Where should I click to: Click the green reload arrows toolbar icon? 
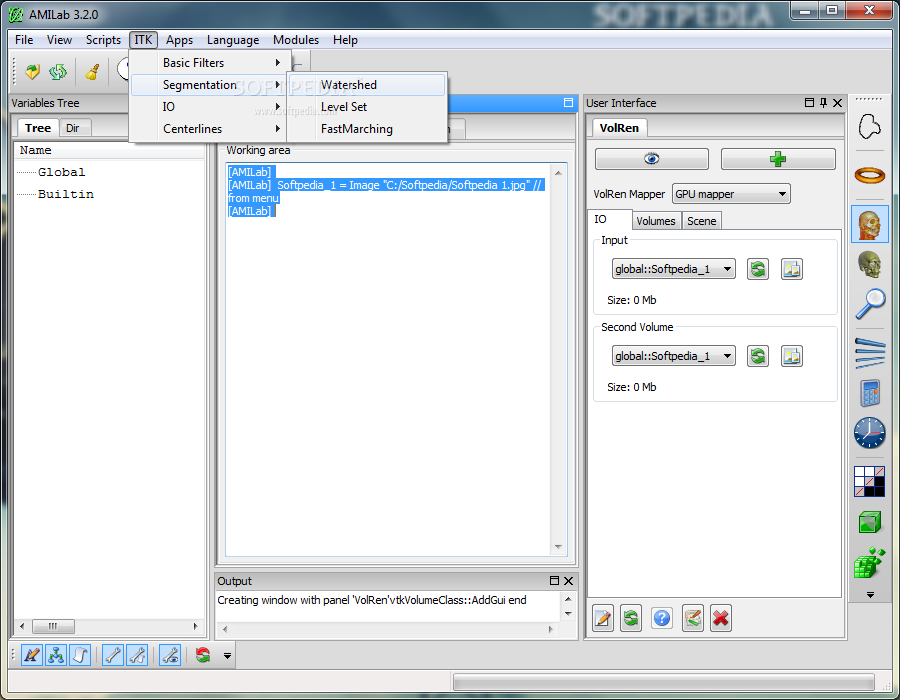pos(58,72)
